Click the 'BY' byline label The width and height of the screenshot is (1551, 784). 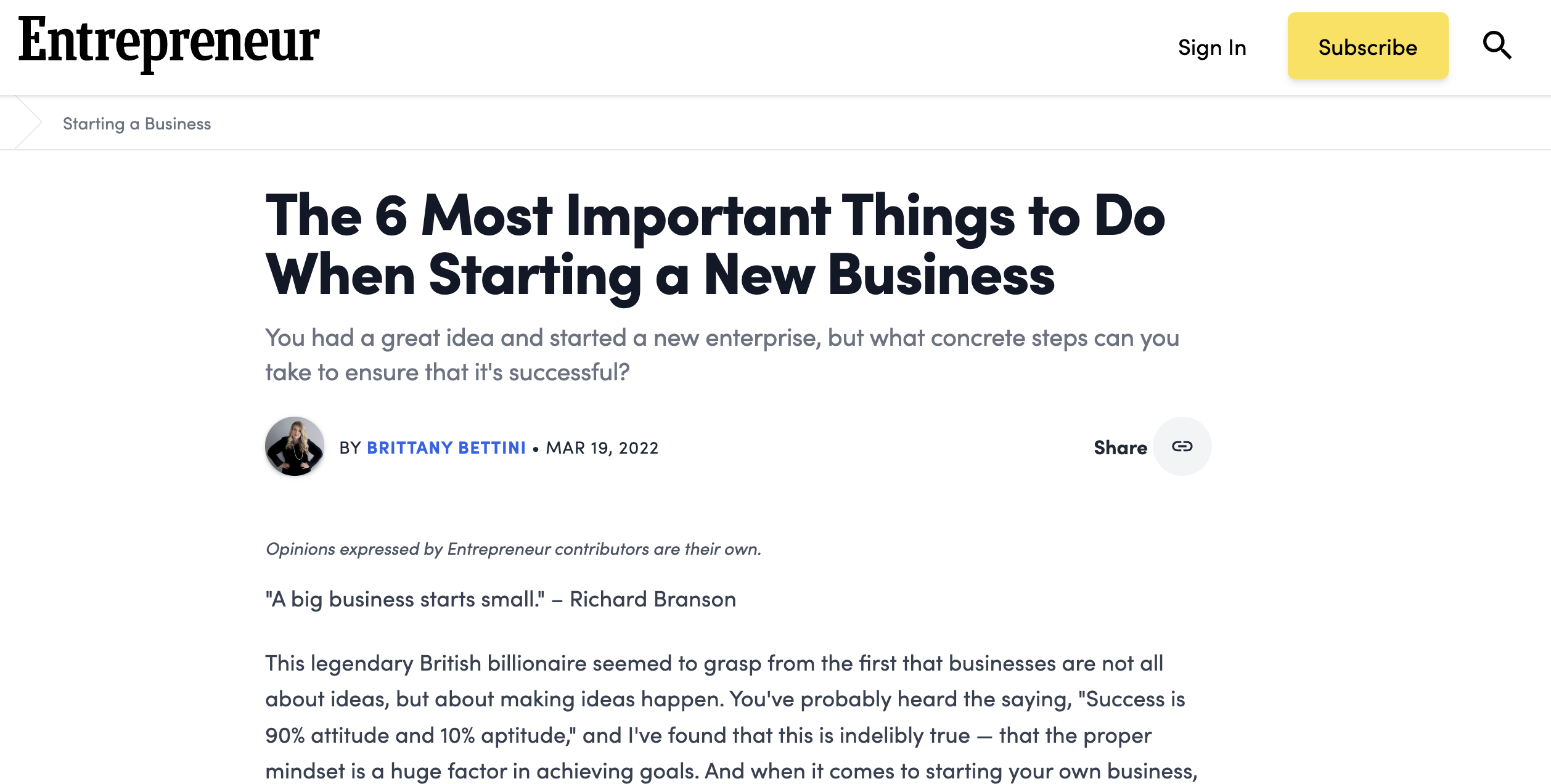pyautogui.click(x=350, y=447)
